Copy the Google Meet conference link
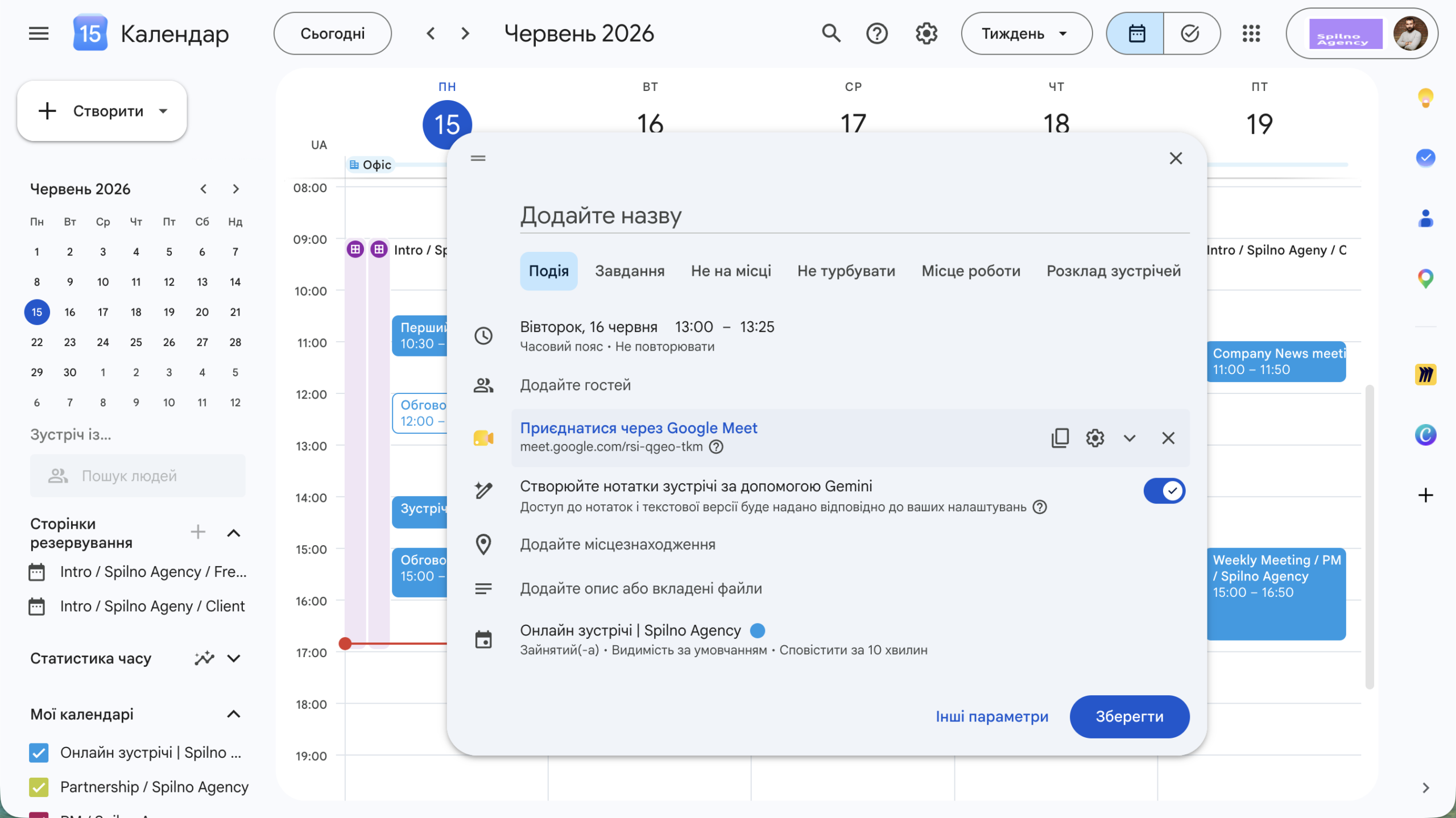Viewport: 1456px width, 818px height. (x=1060, y=438)
